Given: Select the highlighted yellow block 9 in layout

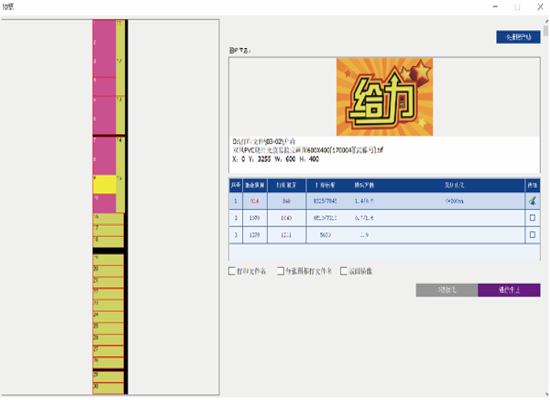Looking at the screenshot, I should coord(104,185).
